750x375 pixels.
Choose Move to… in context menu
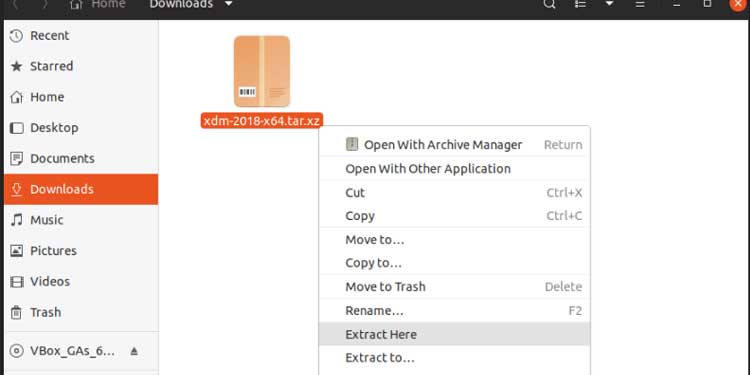(454, 240)
